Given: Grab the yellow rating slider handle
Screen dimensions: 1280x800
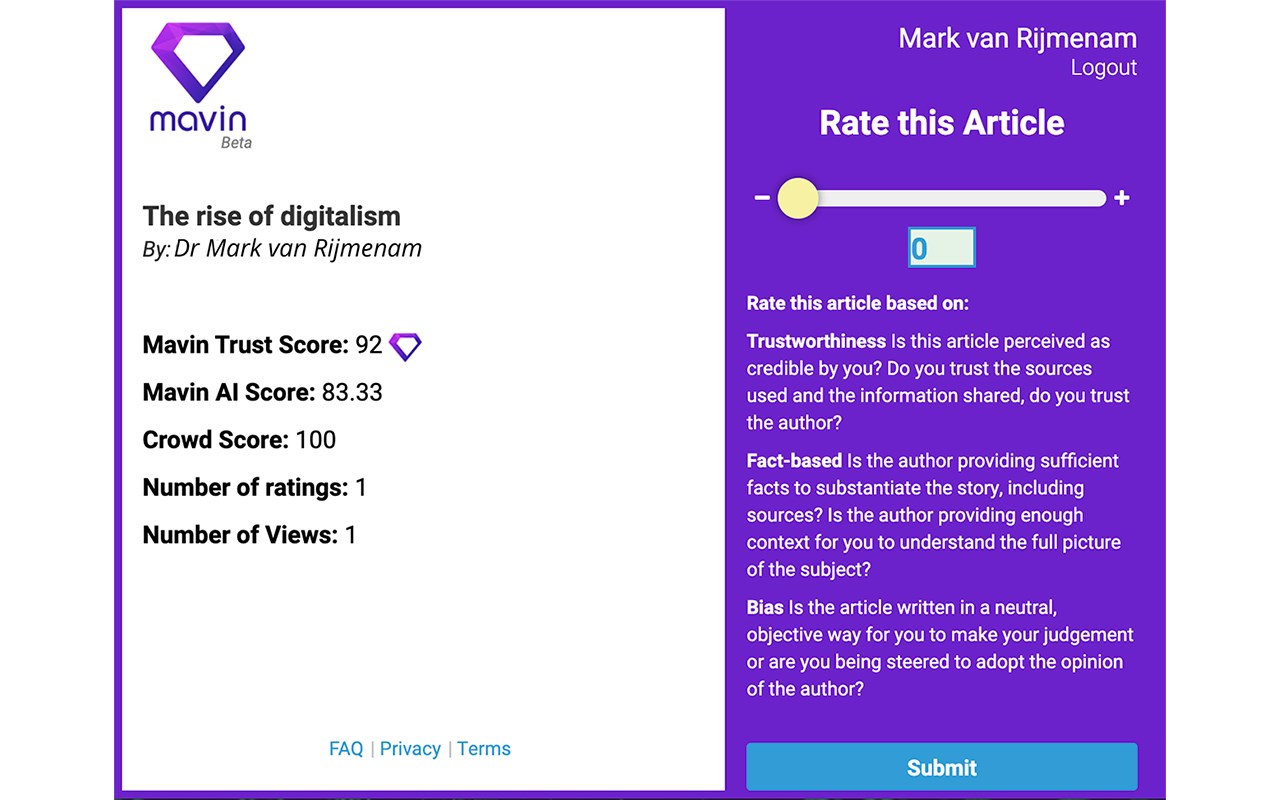Looking at the screenshot, I should pos(797,198).
